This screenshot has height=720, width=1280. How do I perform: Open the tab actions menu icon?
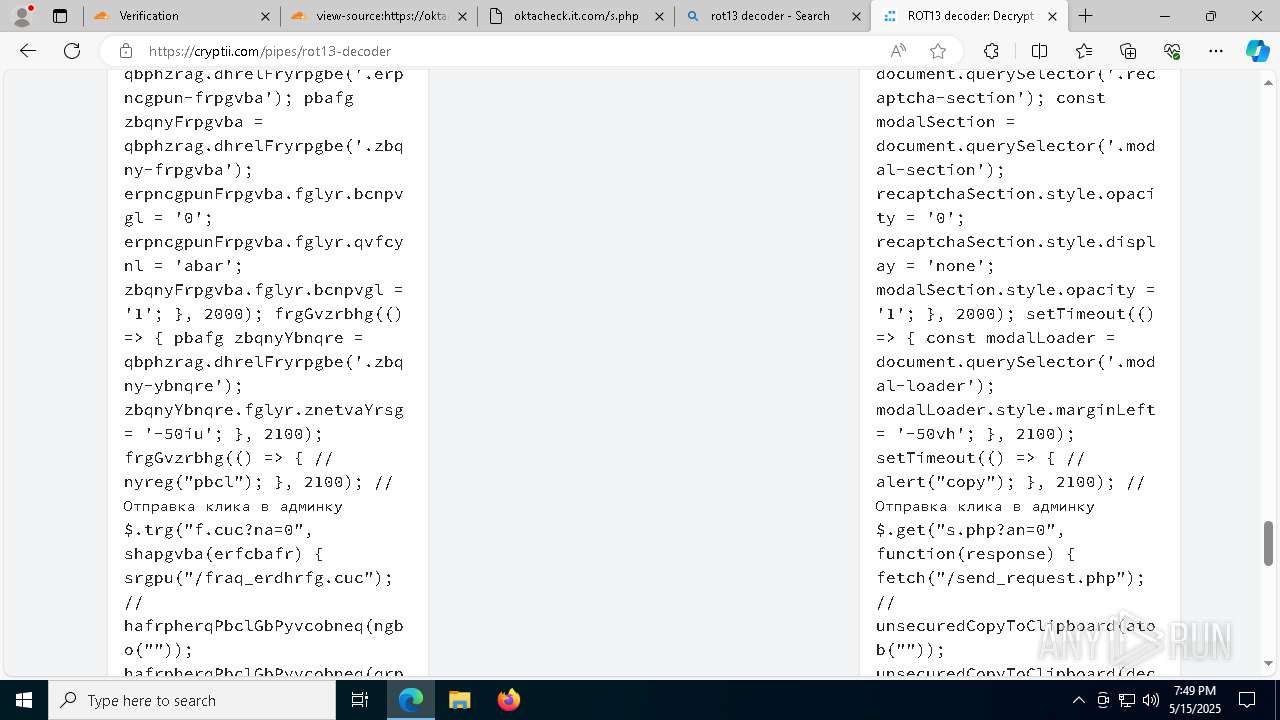pos(60,16)
